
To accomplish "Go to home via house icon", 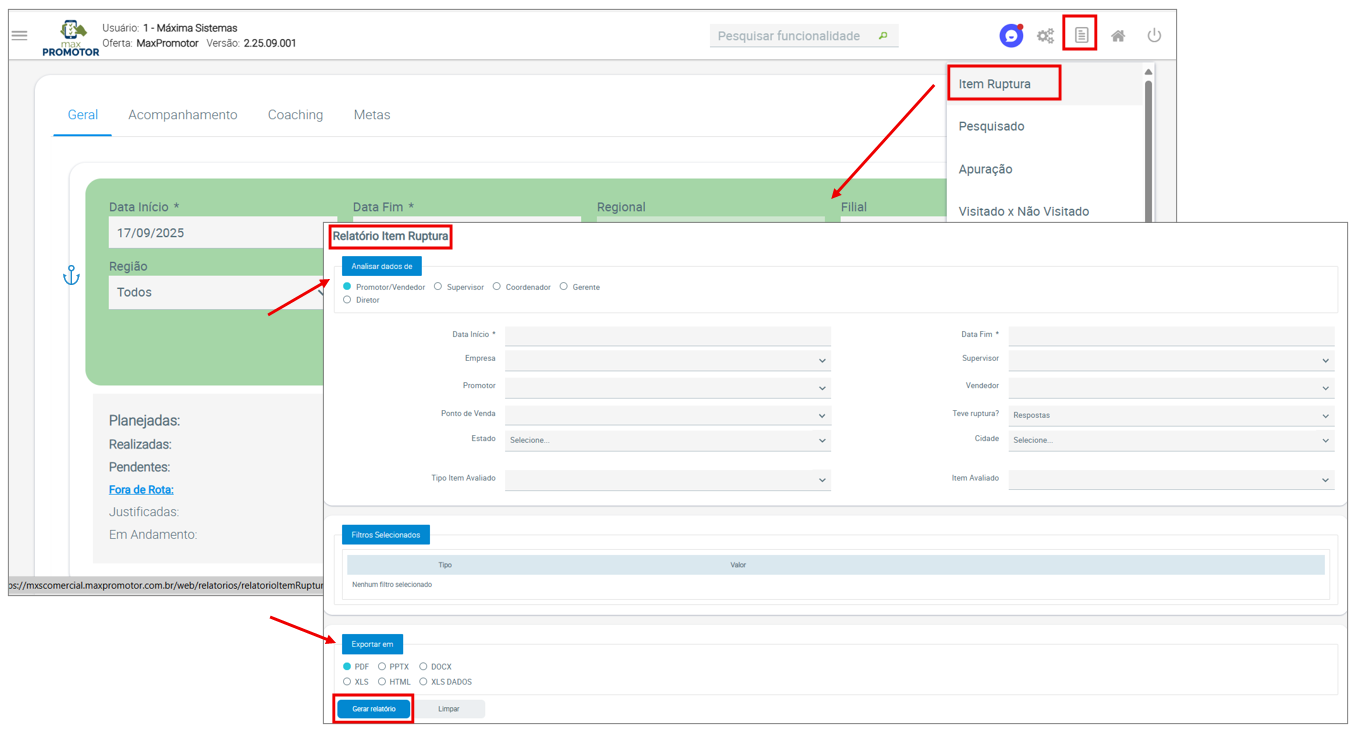I will (x=1118, y=36).
